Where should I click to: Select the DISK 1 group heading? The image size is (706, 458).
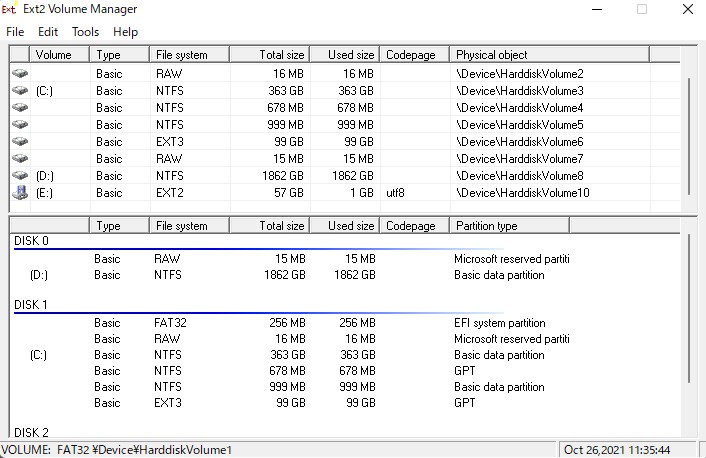coord(31,305)
